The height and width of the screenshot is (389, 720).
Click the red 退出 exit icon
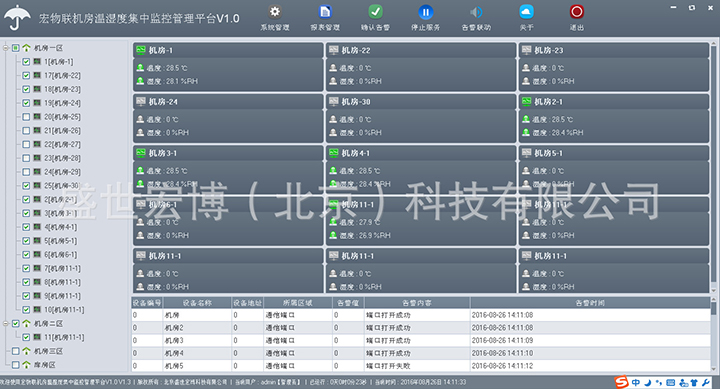pyautogui.click(x=577, y=12)
